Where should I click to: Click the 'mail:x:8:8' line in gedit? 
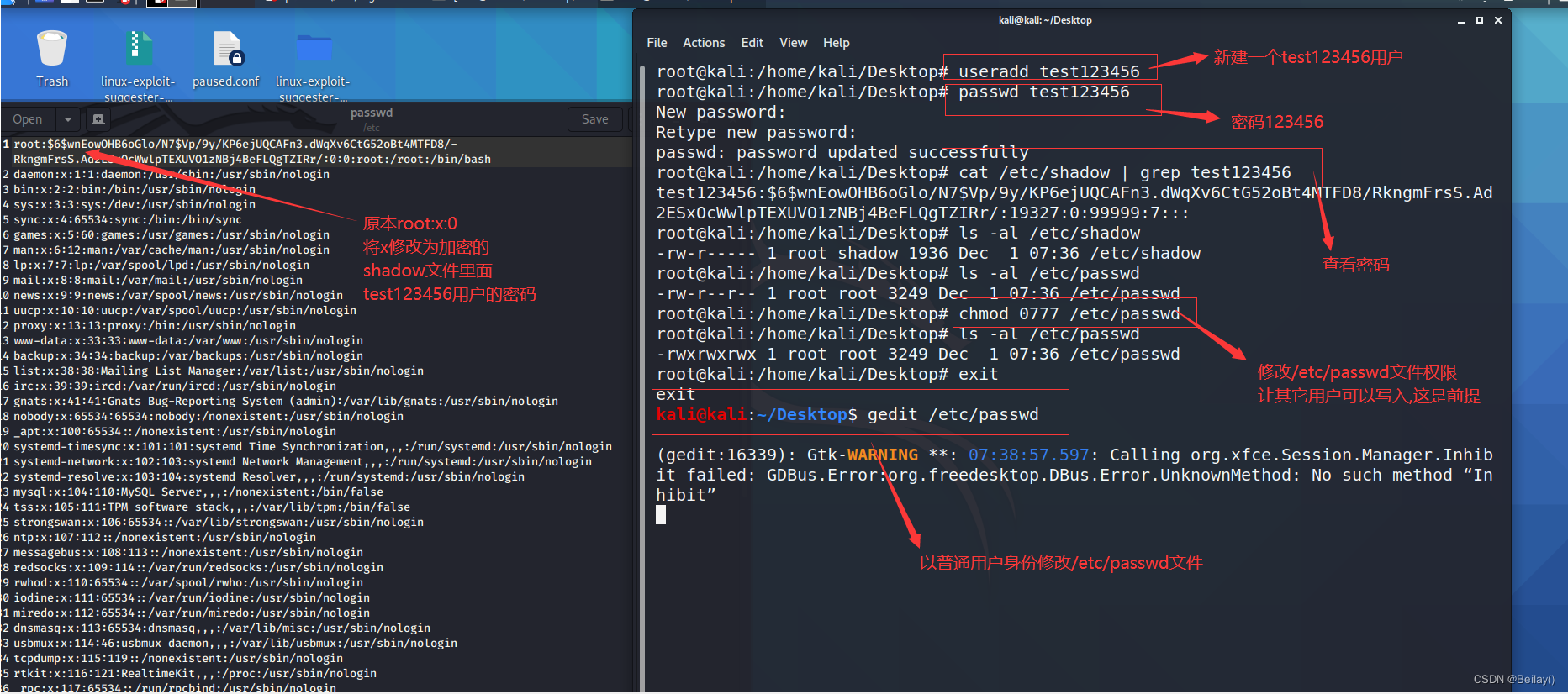[157, 281]
